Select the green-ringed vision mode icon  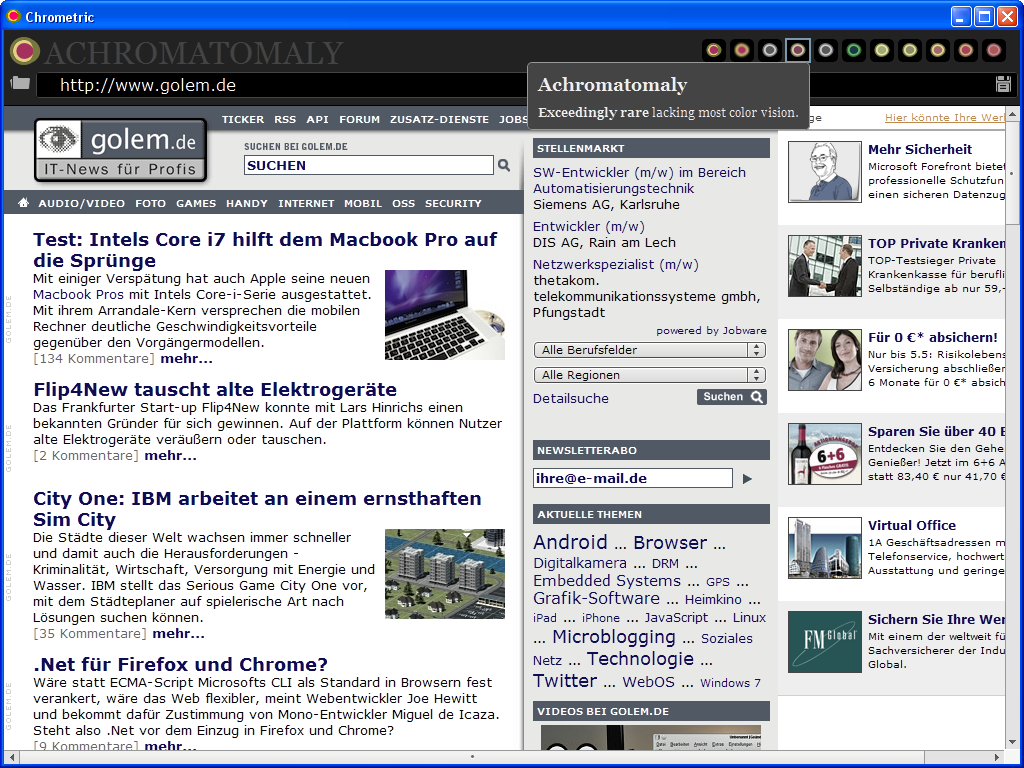click(x=854, y=50)
